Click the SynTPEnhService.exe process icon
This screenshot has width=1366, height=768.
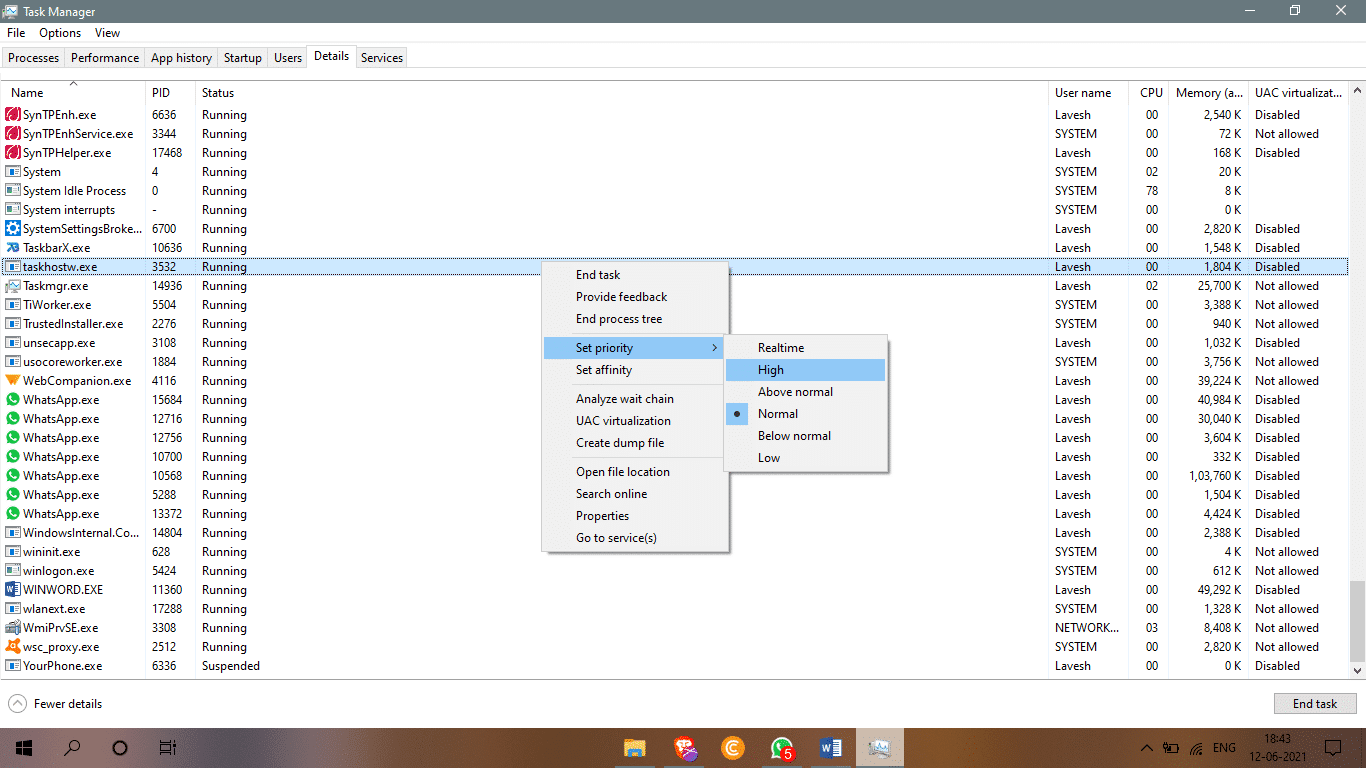(x=13, y=134)
